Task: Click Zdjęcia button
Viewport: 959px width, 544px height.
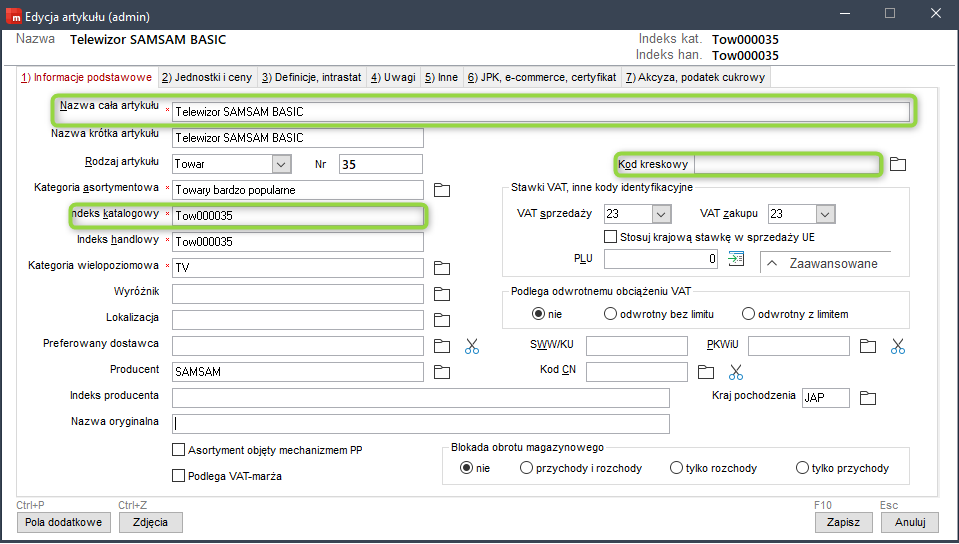Action: (150, 523)
